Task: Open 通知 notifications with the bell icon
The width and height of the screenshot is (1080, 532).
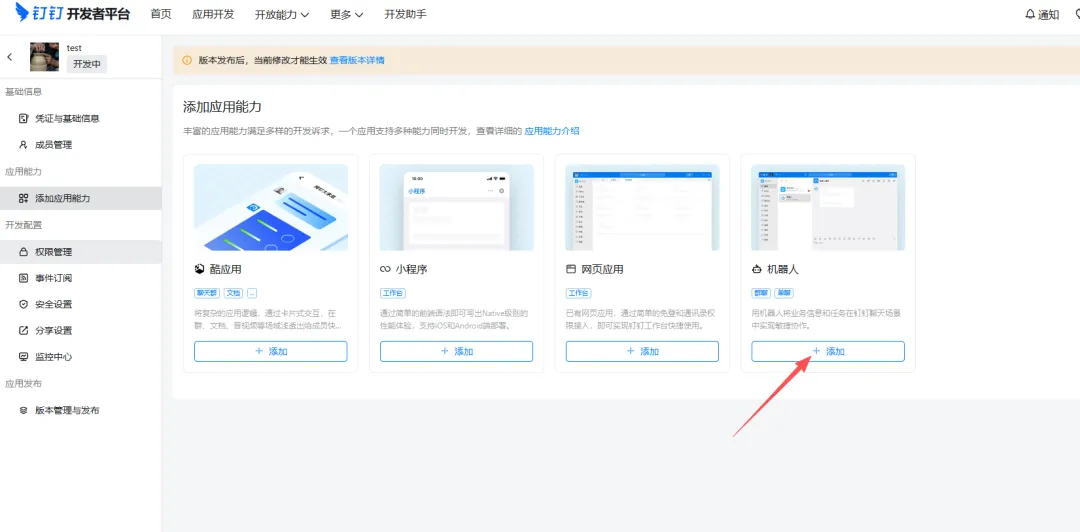Action: coord(1042,14)
